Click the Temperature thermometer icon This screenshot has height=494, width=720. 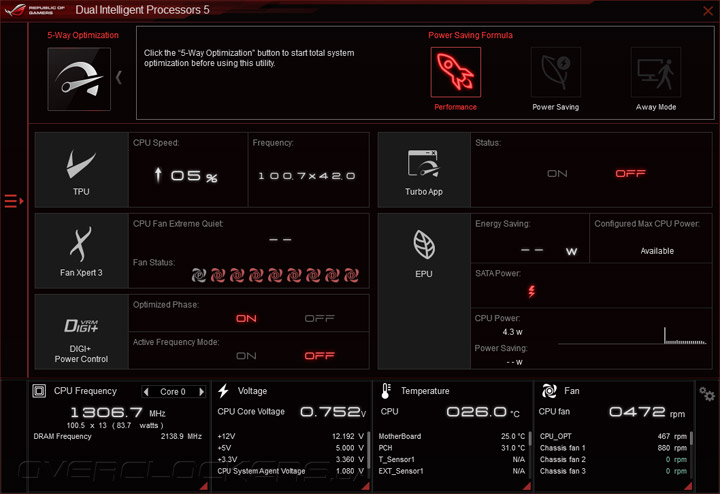point(386,391)
